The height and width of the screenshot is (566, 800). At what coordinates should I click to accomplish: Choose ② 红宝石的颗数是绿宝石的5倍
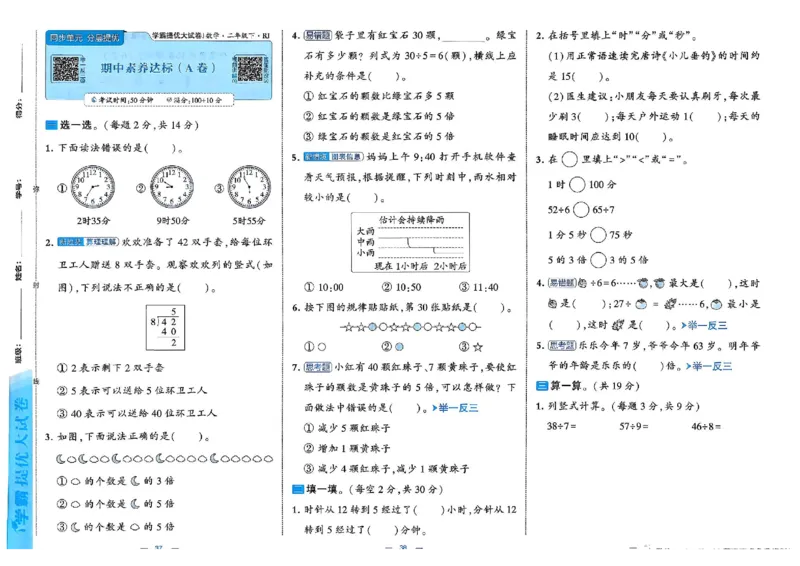pos(379,116)
